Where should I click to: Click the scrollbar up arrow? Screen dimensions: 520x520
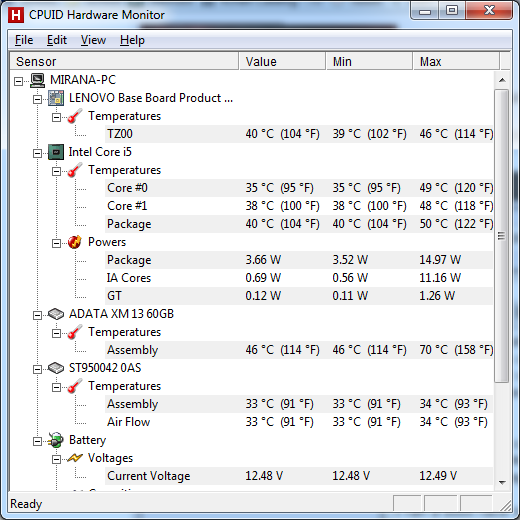pos(502,80)
